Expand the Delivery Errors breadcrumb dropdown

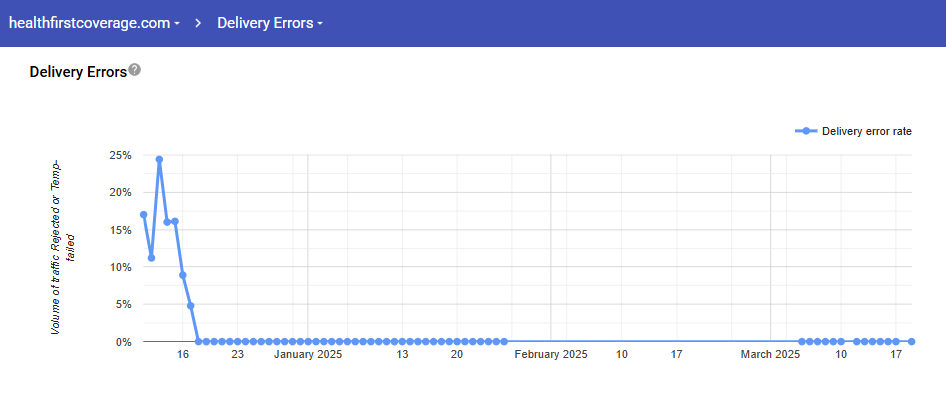point(270,23)
